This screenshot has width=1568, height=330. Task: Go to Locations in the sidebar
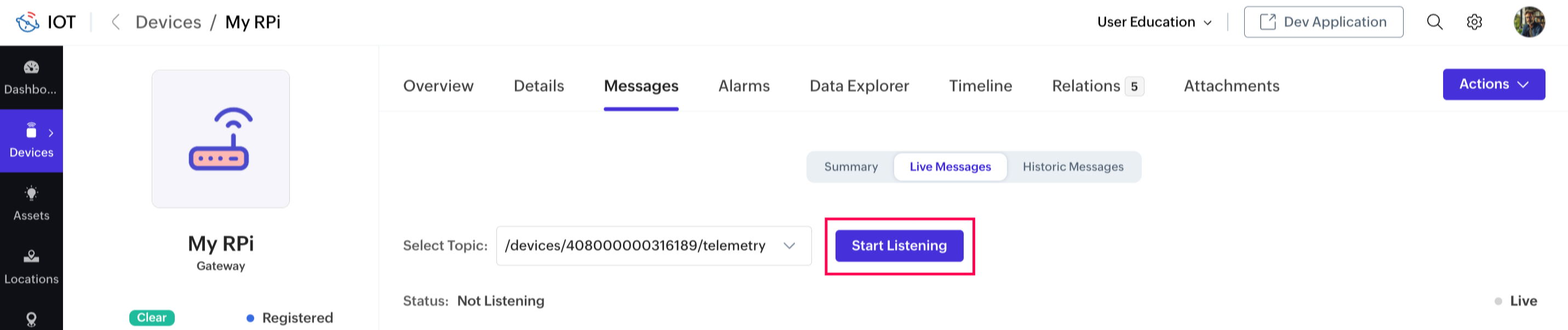point(31,266)
